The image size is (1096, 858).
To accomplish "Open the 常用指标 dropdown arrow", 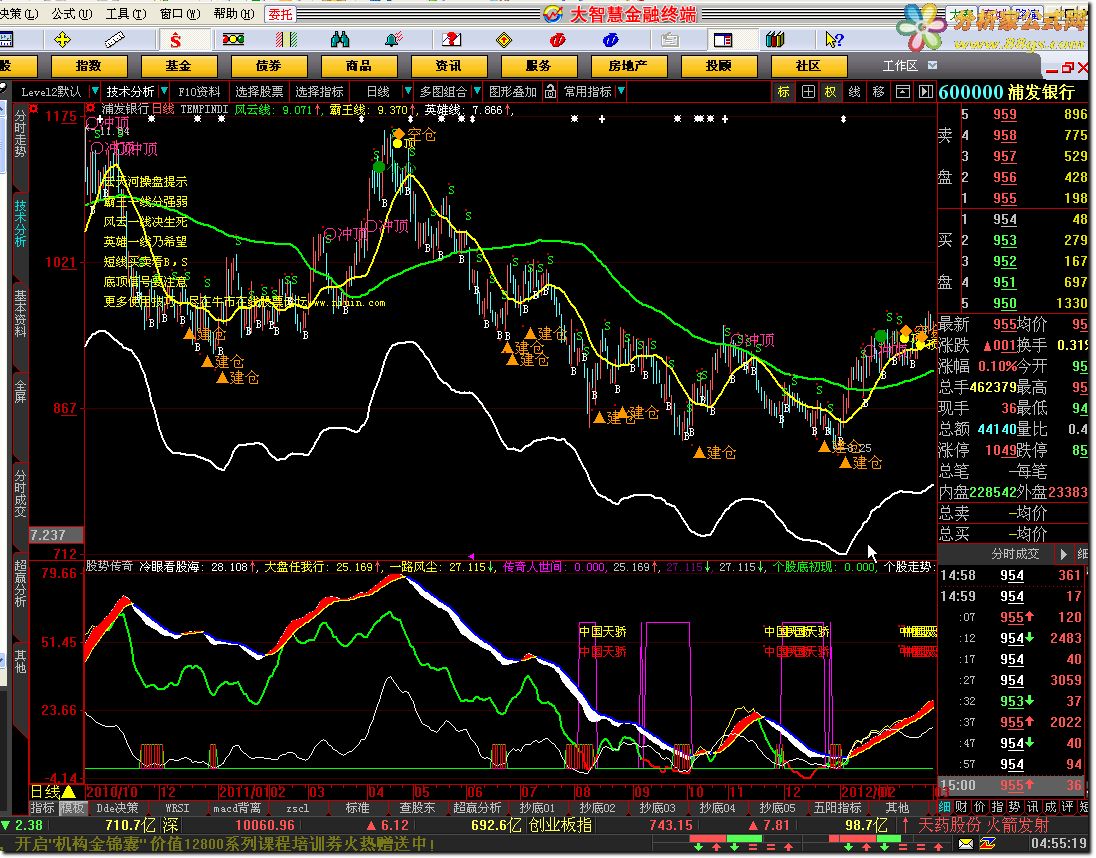I will [621, 91].
